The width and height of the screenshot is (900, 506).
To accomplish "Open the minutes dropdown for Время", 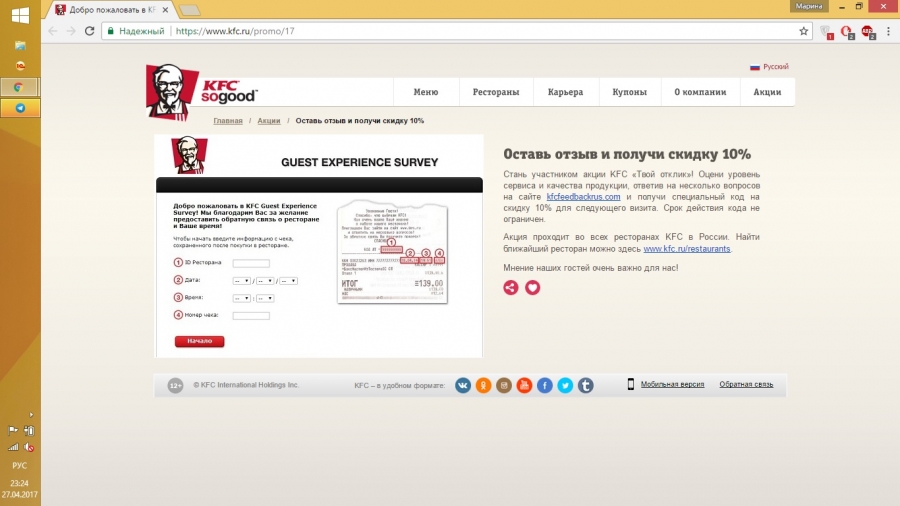I will coord(265,298).
